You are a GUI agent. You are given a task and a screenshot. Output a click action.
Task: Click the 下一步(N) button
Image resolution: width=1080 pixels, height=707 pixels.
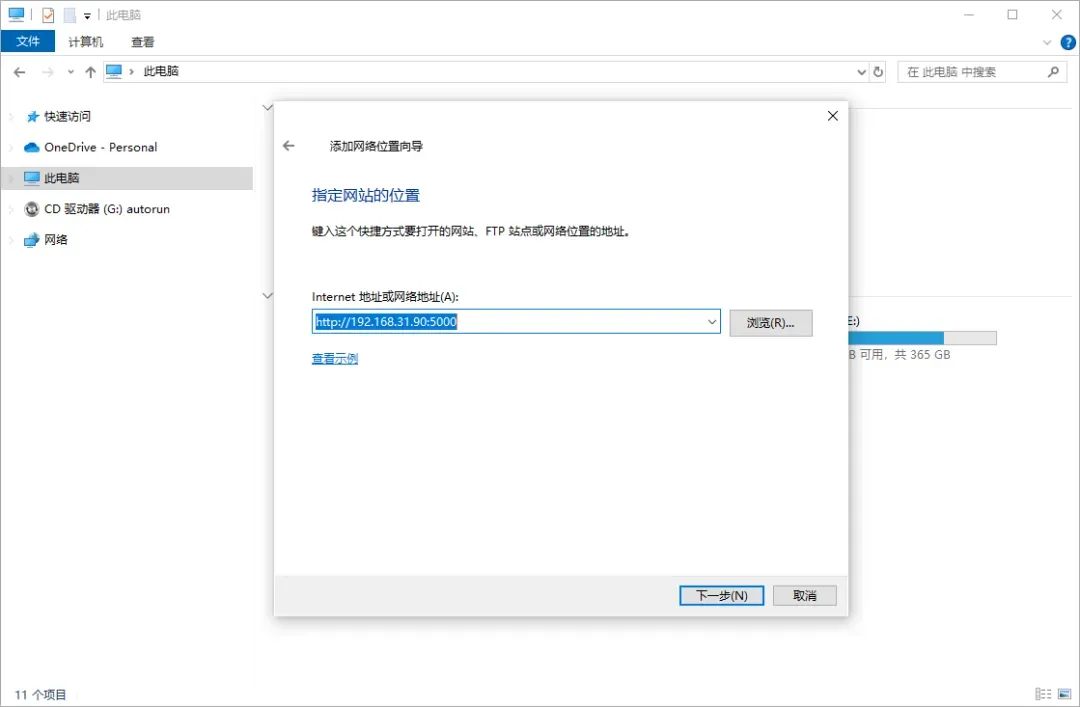(x=721, y=595)
